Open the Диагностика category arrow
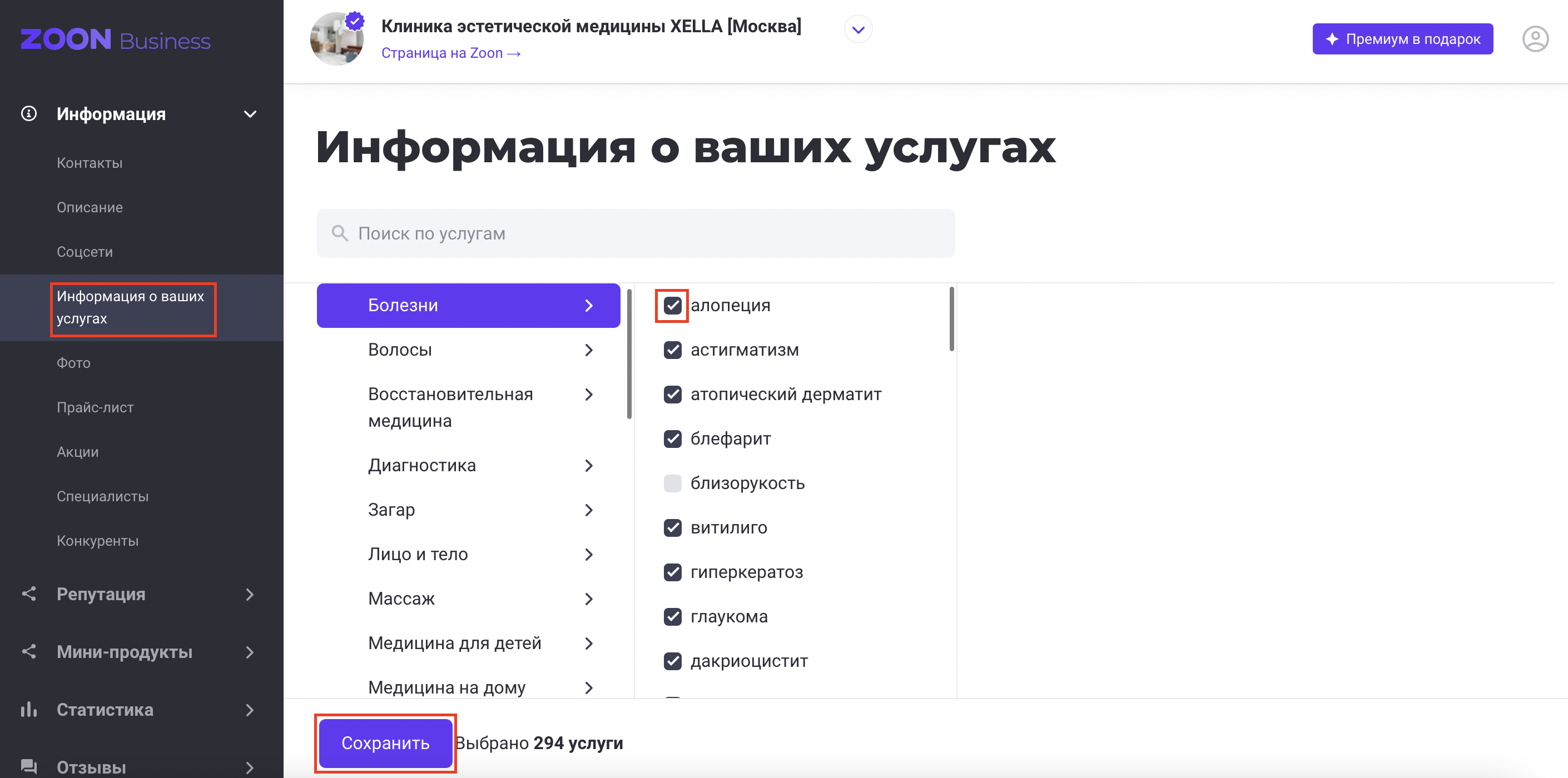 click(588, 465)
